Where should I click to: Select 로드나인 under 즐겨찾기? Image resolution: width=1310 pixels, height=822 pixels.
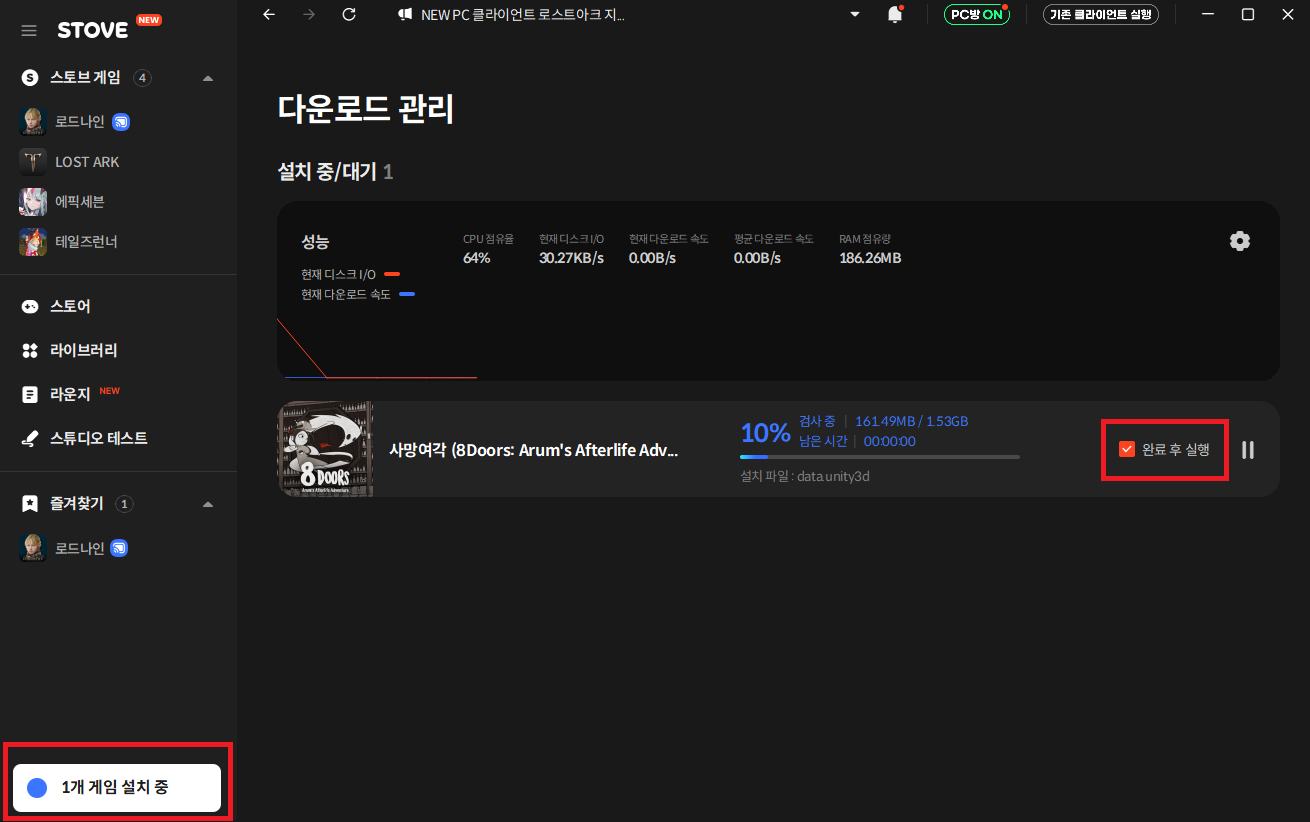pos(80,549)
